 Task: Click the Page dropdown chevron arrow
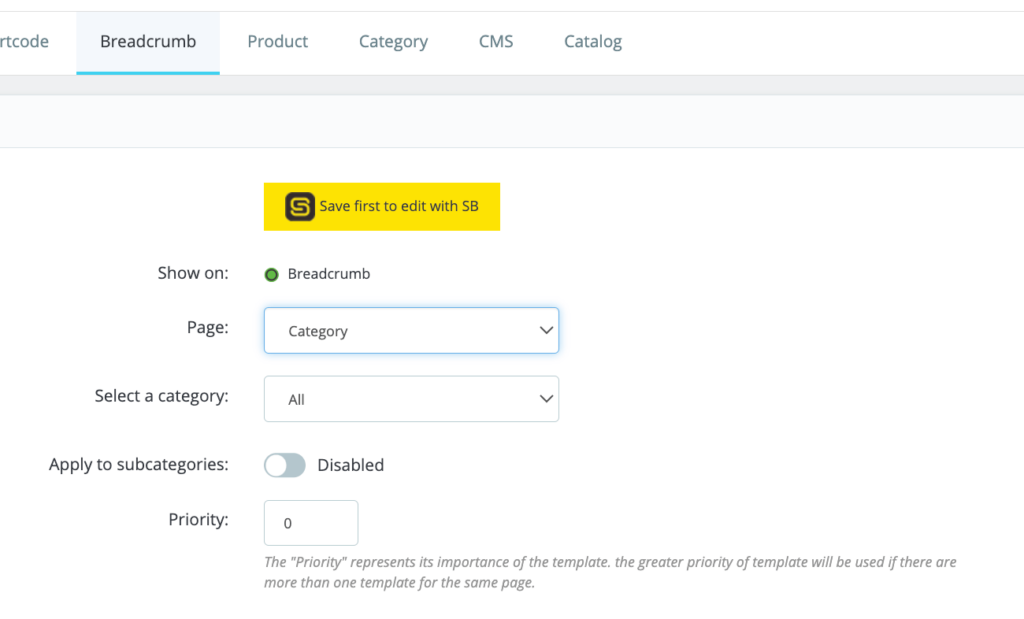546,331
